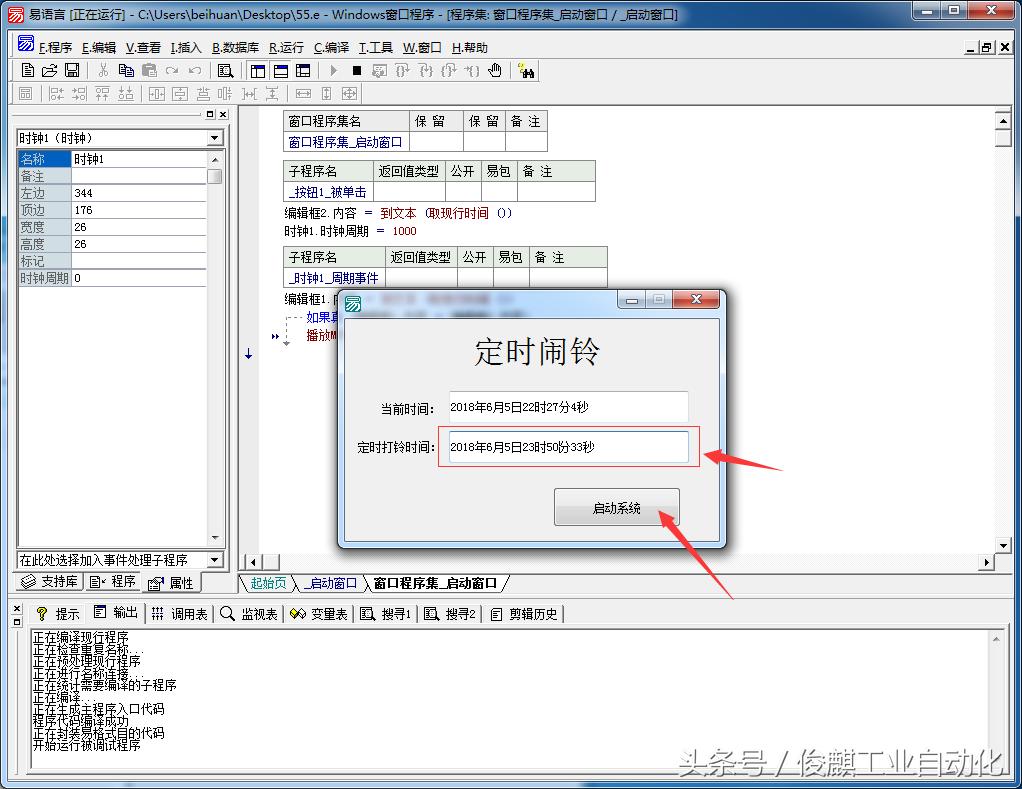Image resolution: width=1022 pixels, height=789 pixels.
Task: Open an existing source file icon
Action: (48, 70)
